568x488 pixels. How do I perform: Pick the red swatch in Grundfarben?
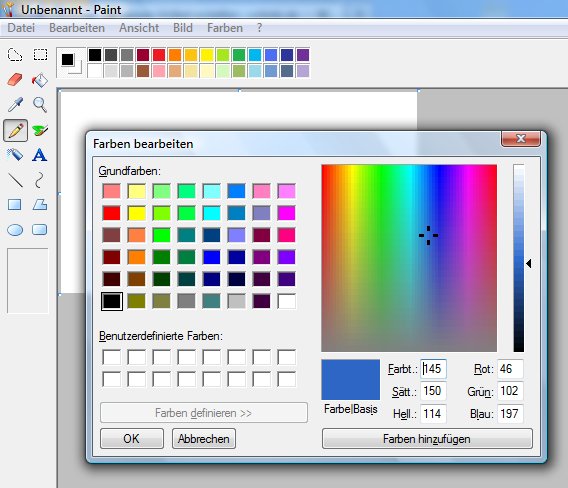pos(111,213)
